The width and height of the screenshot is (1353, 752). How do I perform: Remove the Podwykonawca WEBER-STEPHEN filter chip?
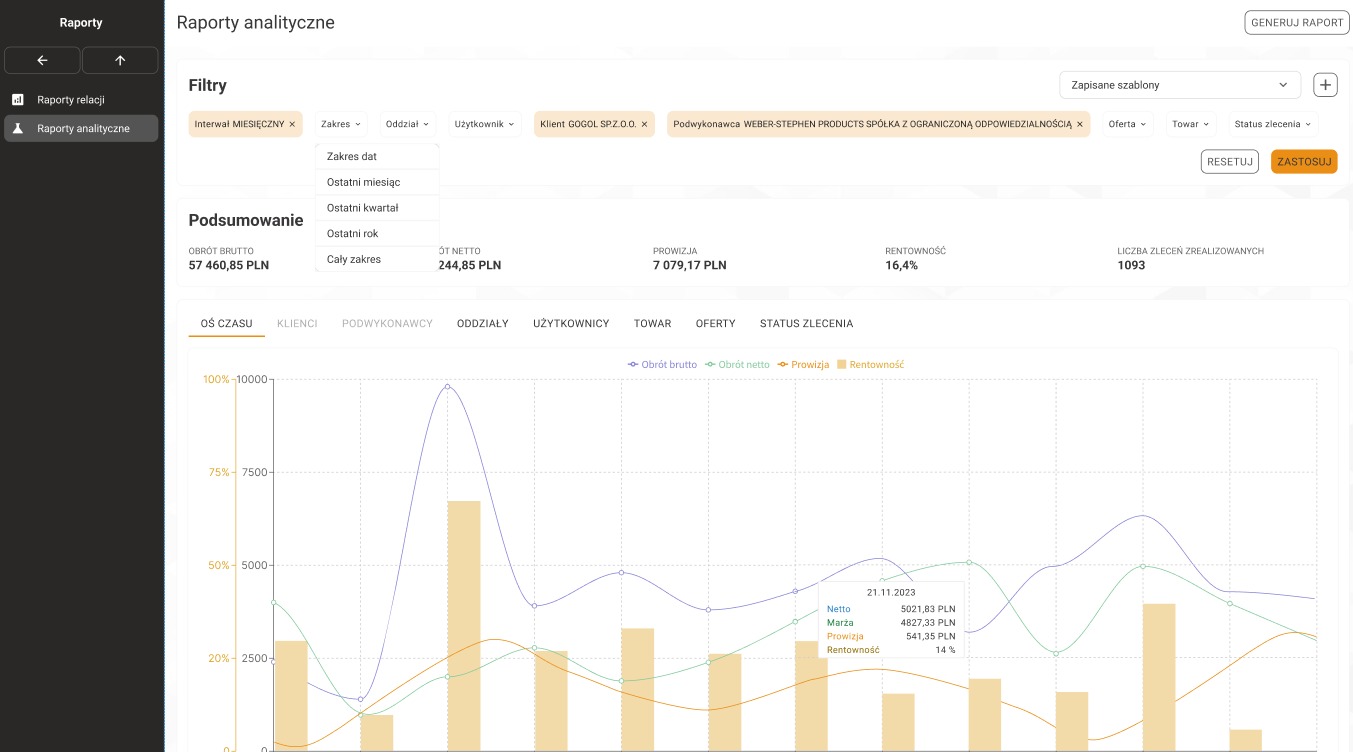tap(1080, 124)
